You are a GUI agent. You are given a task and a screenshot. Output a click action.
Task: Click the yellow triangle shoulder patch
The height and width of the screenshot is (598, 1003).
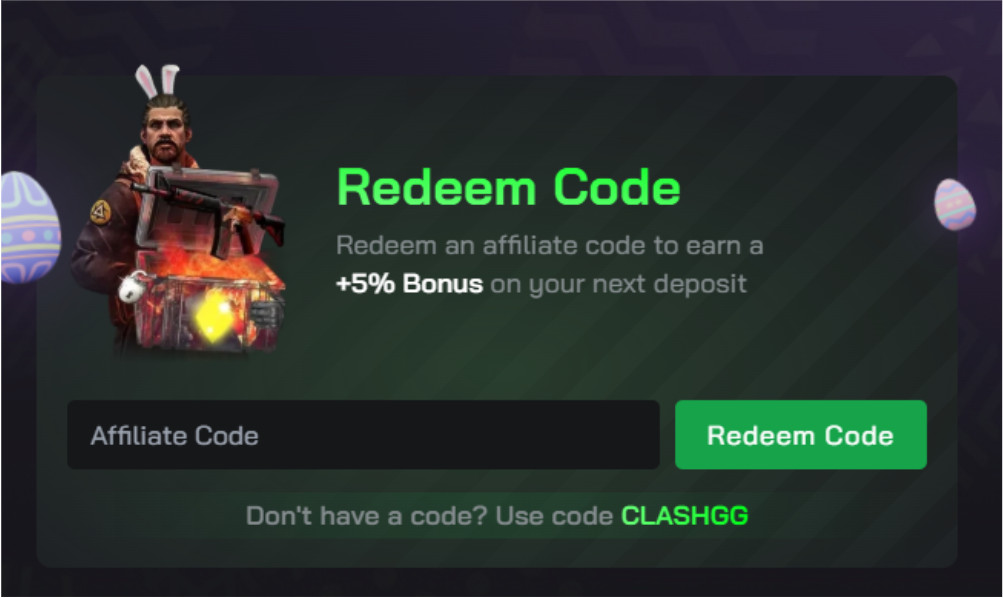100,212
